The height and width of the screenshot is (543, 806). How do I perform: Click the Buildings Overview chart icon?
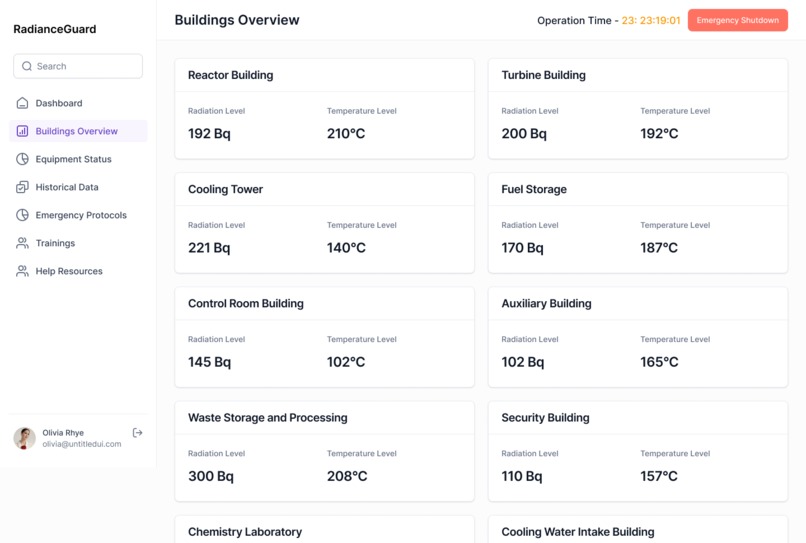point(22,131)
